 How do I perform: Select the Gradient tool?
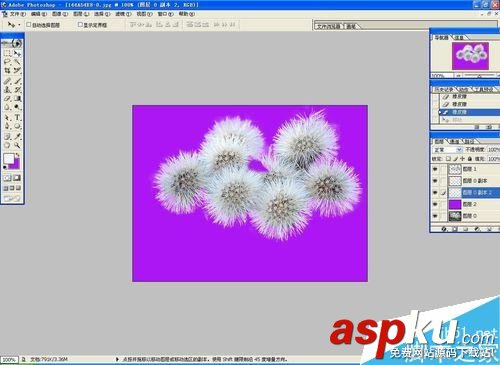coord(17,99)
